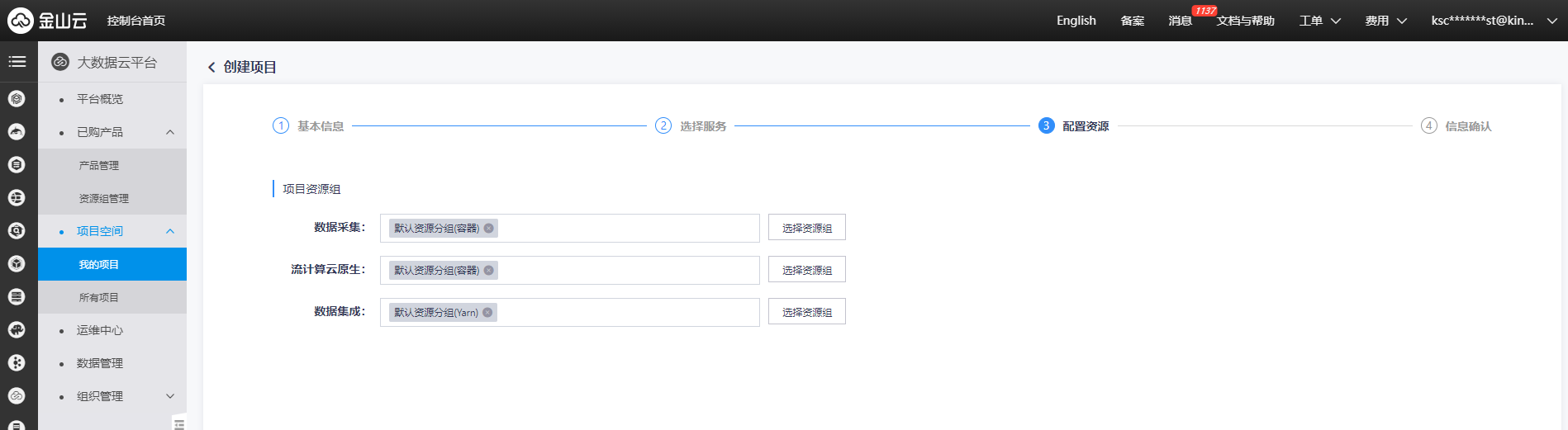The image size is (1568, 430).
Task: Open the 工单 dropdown in header
Action: (1319, 21)
